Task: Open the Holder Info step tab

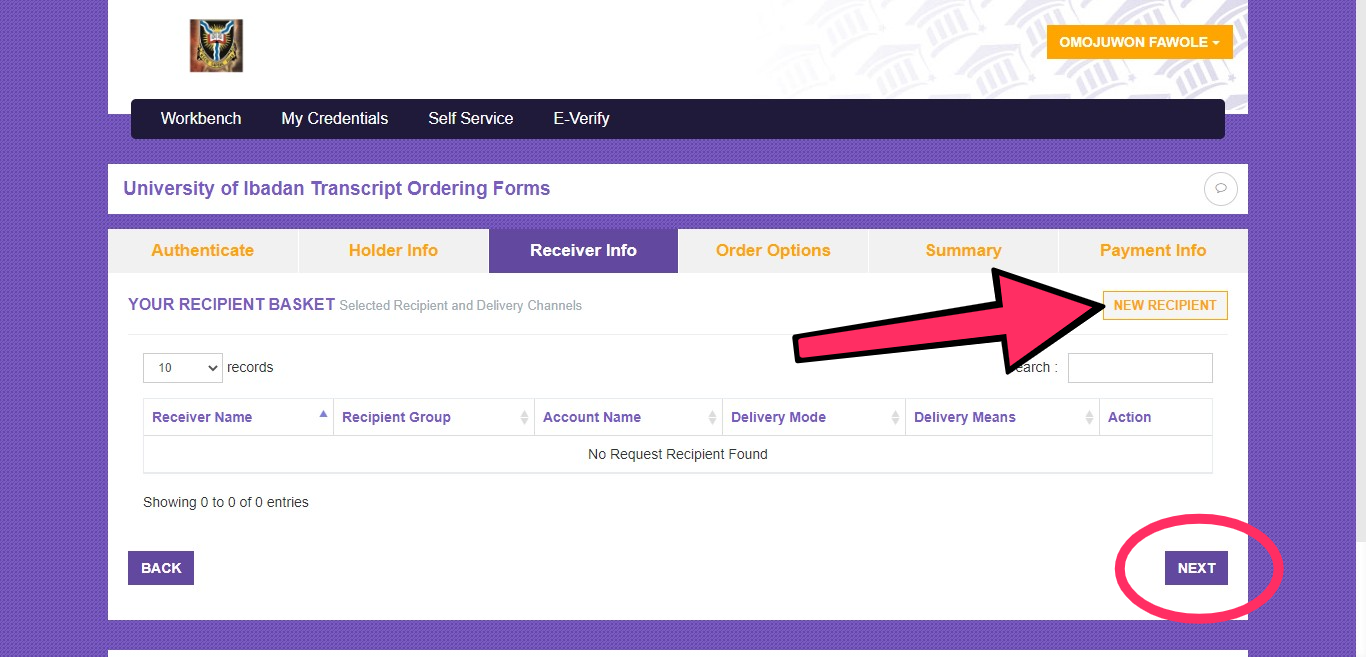Action: [x=393, y=250]
